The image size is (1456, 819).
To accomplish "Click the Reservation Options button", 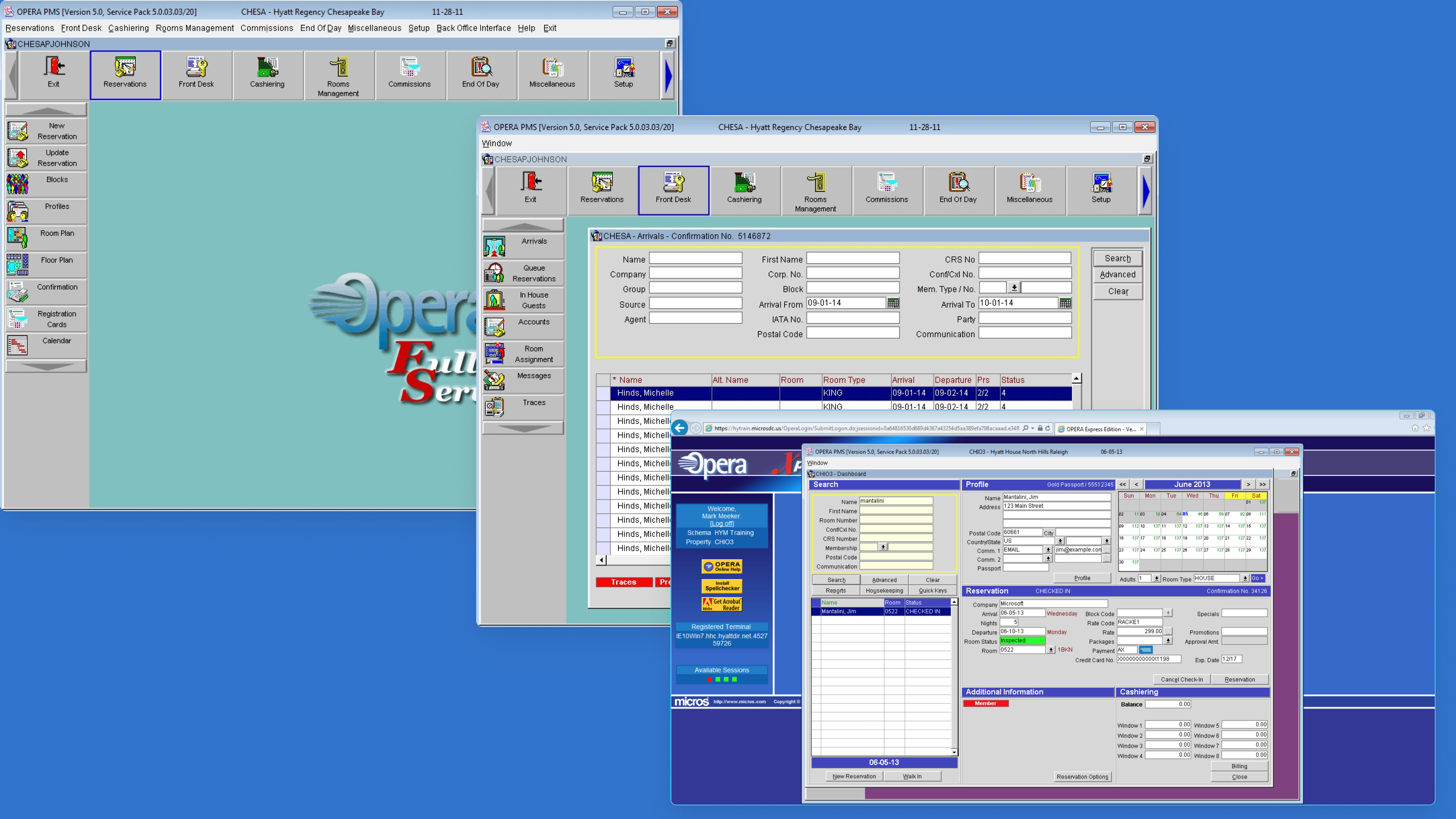I will pos(1083,777).
